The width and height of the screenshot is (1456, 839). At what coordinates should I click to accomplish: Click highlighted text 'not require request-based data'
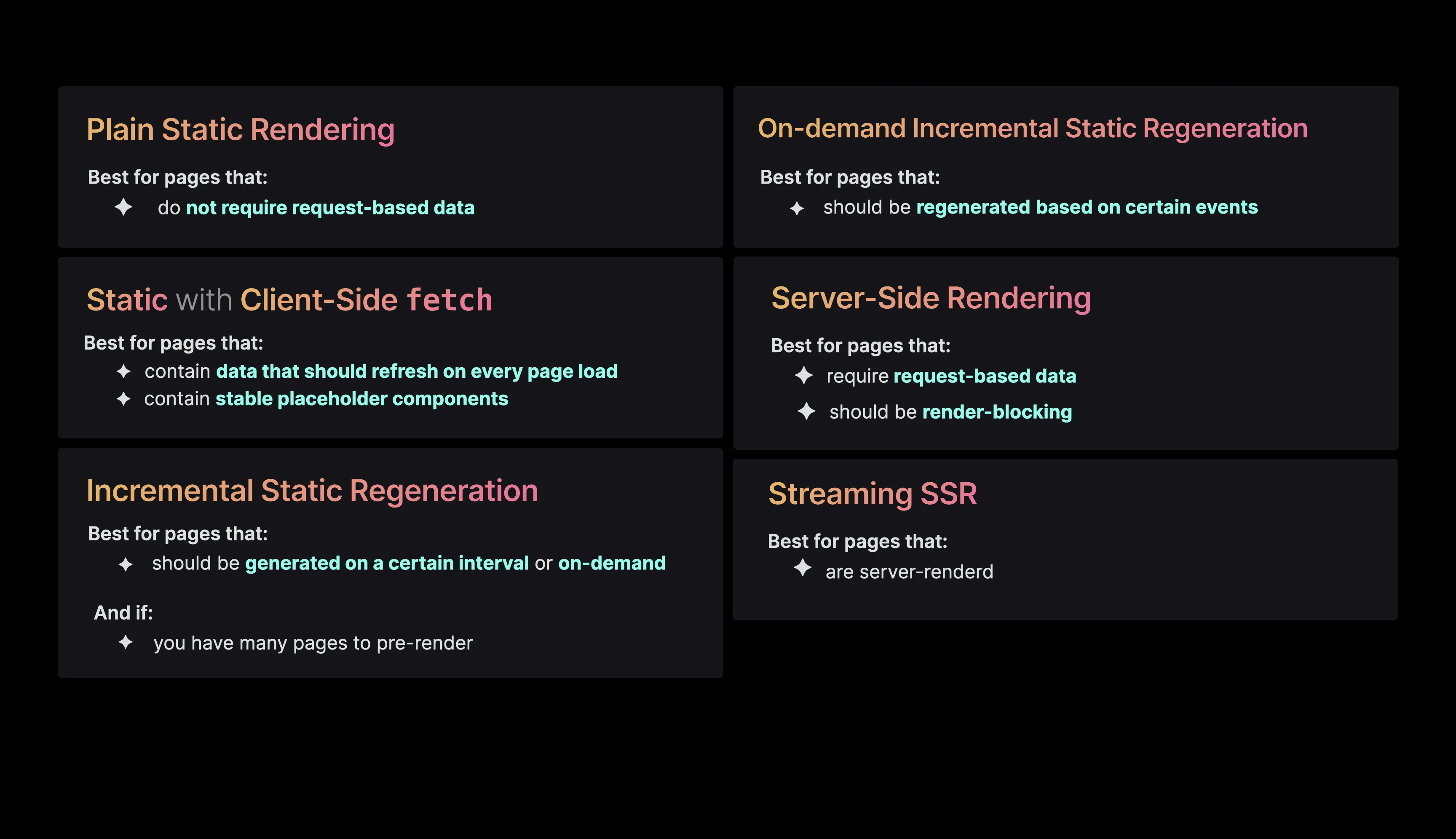(x=330, y=208)
